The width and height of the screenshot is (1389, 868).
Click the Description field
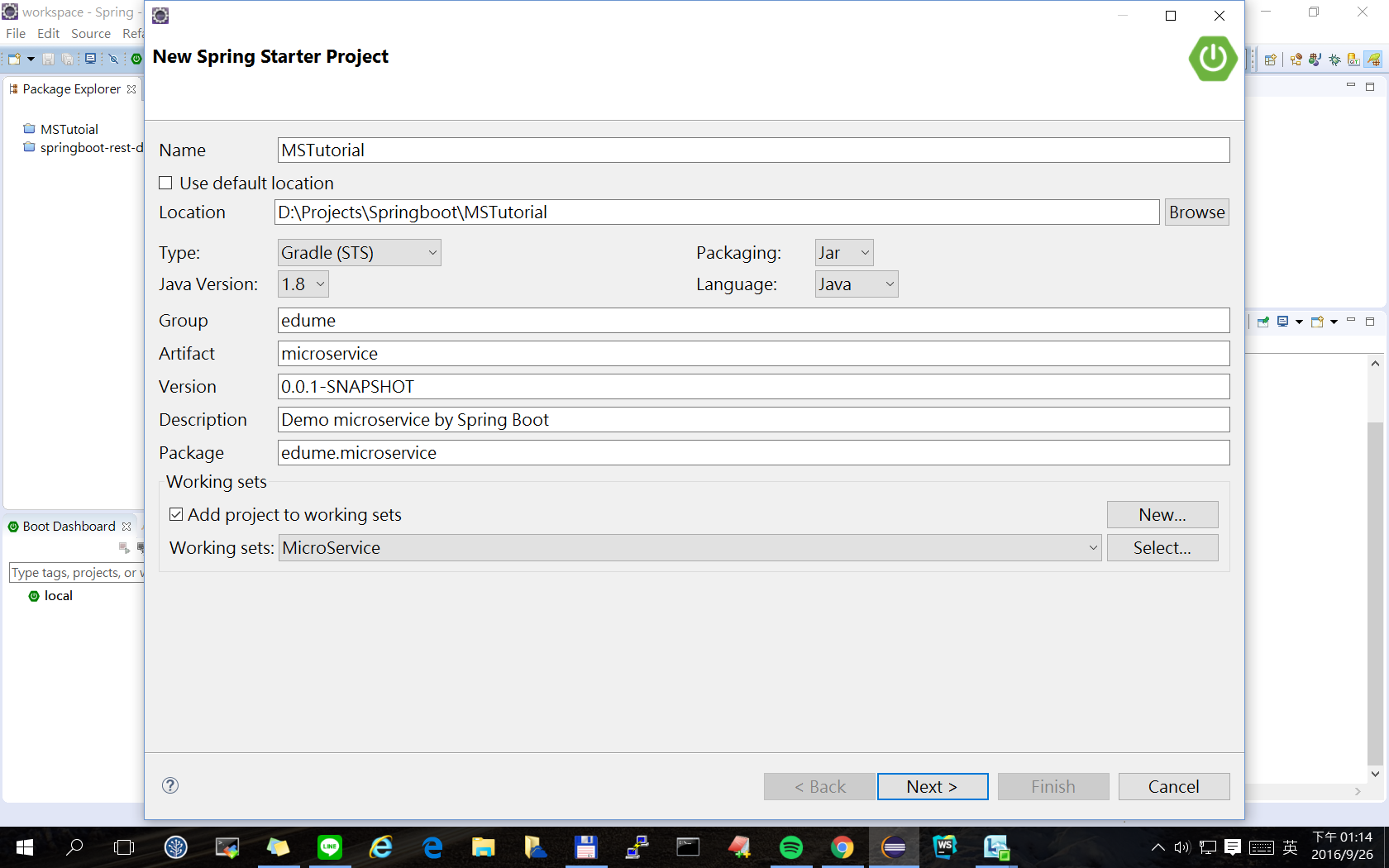753,420
